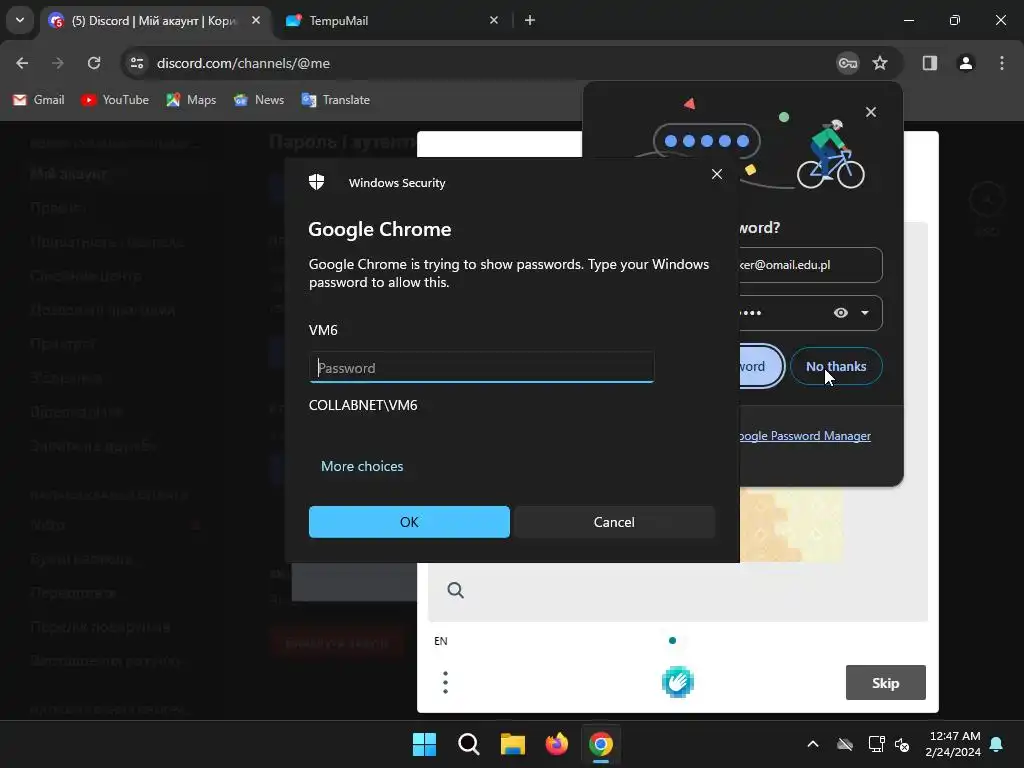The image size is (1024, 768).
Task: Click the muted volume tray icon
Action: tap(903, 744)
